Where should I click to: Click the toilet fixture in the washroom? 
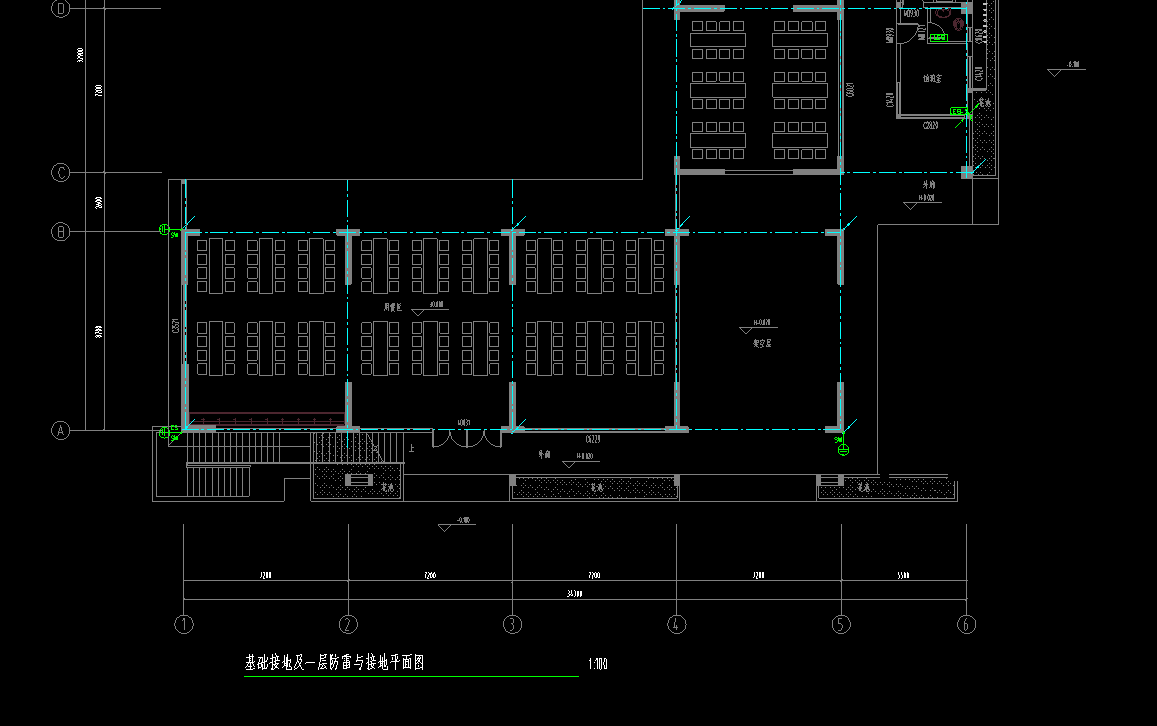click(958, 22)
